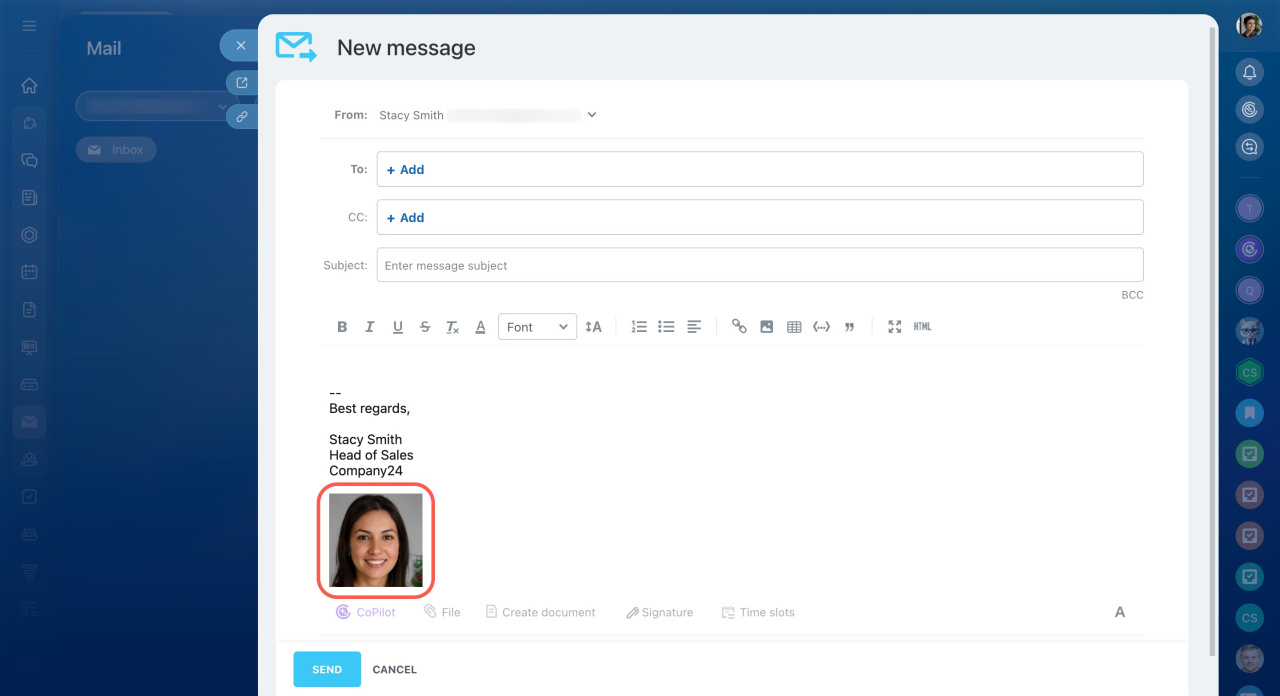Open the Font dropdown
Viewport: 1280px width, 696px height.
pos(537,327)
